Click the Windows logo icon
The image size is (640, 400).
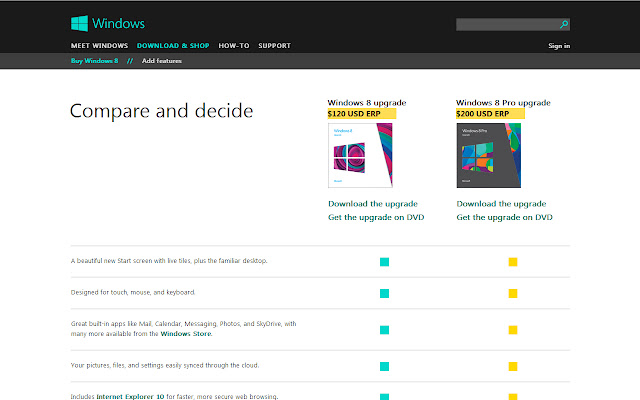79,23
